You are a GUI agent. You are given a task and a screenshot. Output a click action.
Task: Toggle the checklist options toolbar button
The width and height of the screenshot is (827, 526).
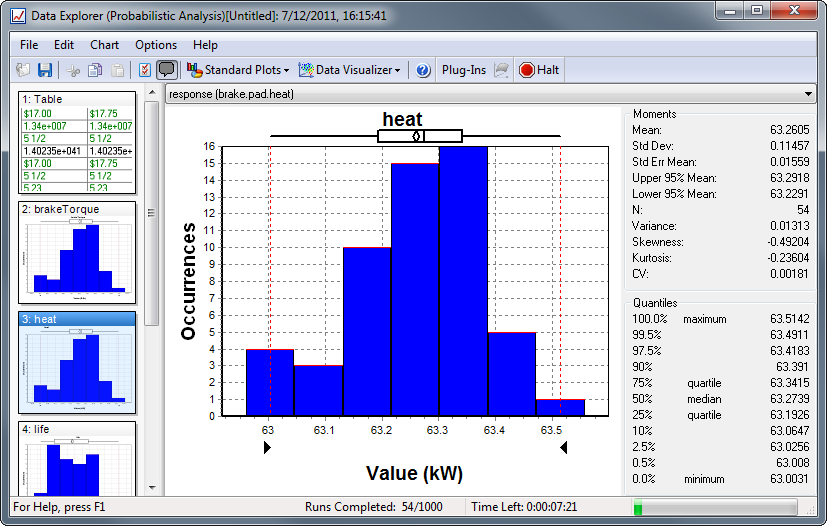[144, 70]
